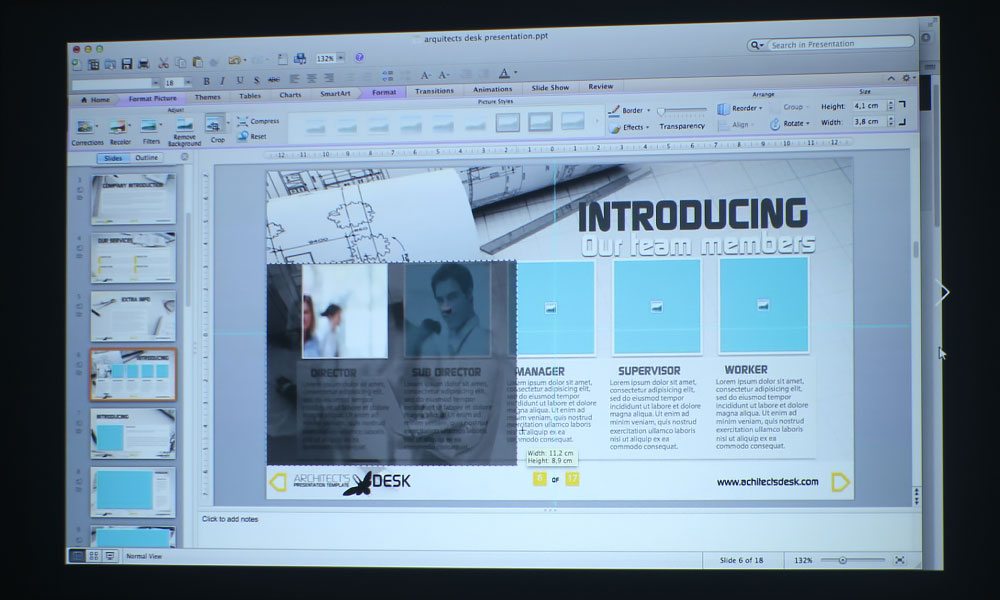Open the Border dropdown
Screen dimensions: 1000x600
pyautogui.click(x=631, y=110)
